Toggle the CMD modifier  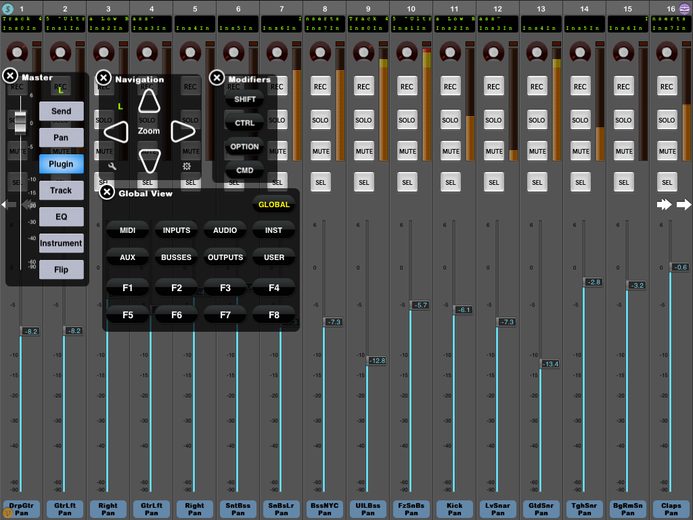click(x=245, y=170)
